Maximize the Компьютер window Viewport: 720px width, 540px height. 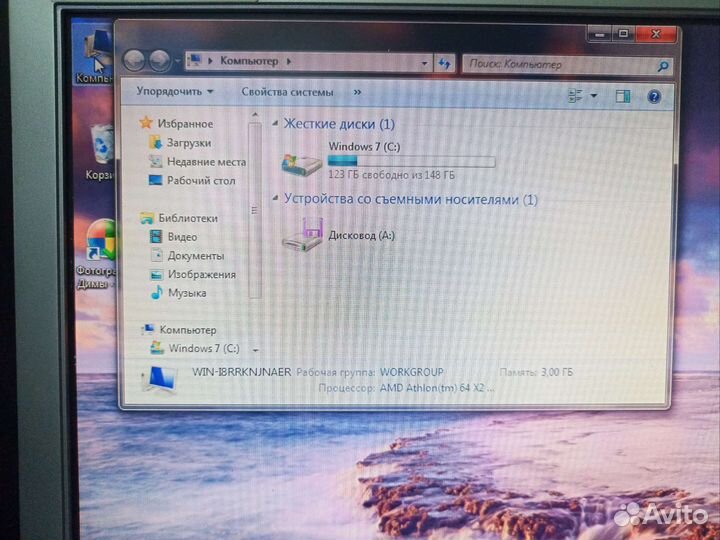623,34
